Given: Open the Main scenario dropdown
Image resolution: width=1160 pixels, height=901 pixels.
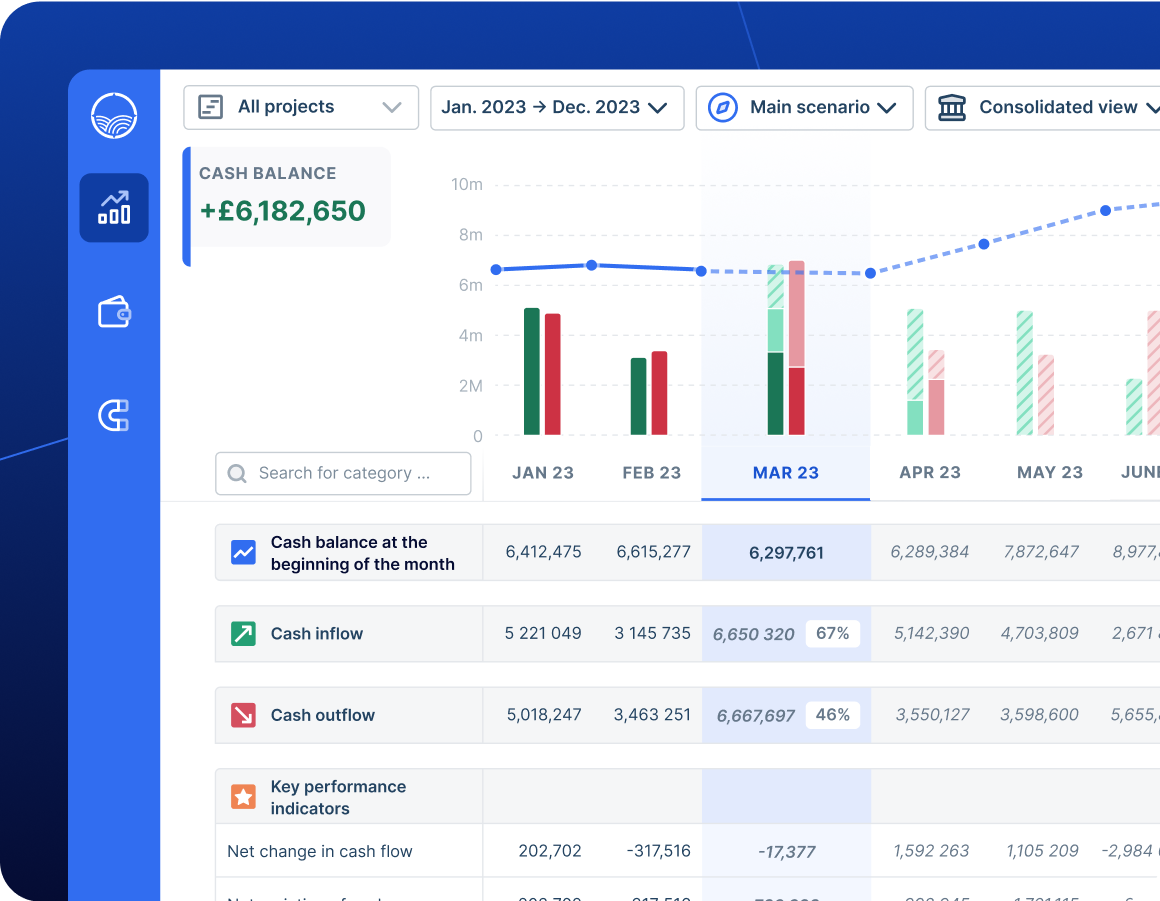Looking at the screenshot, I should tap(804, 107).
